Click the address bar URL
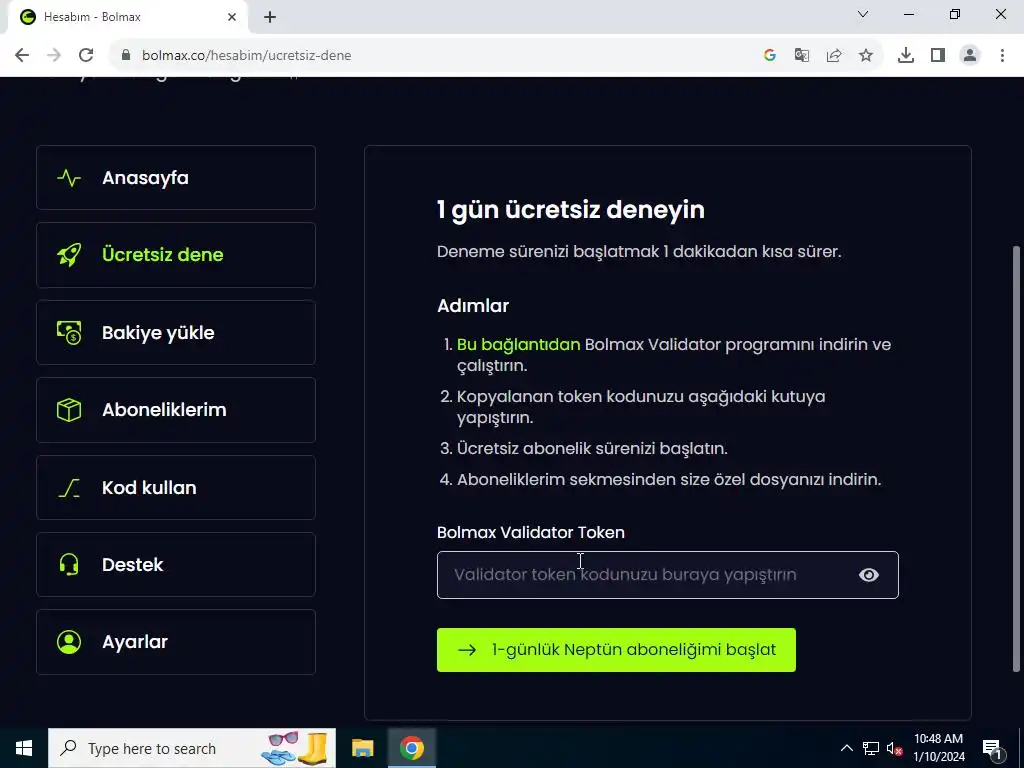The height and width of the screenshot is (768, 1024). tap(247, 56)
